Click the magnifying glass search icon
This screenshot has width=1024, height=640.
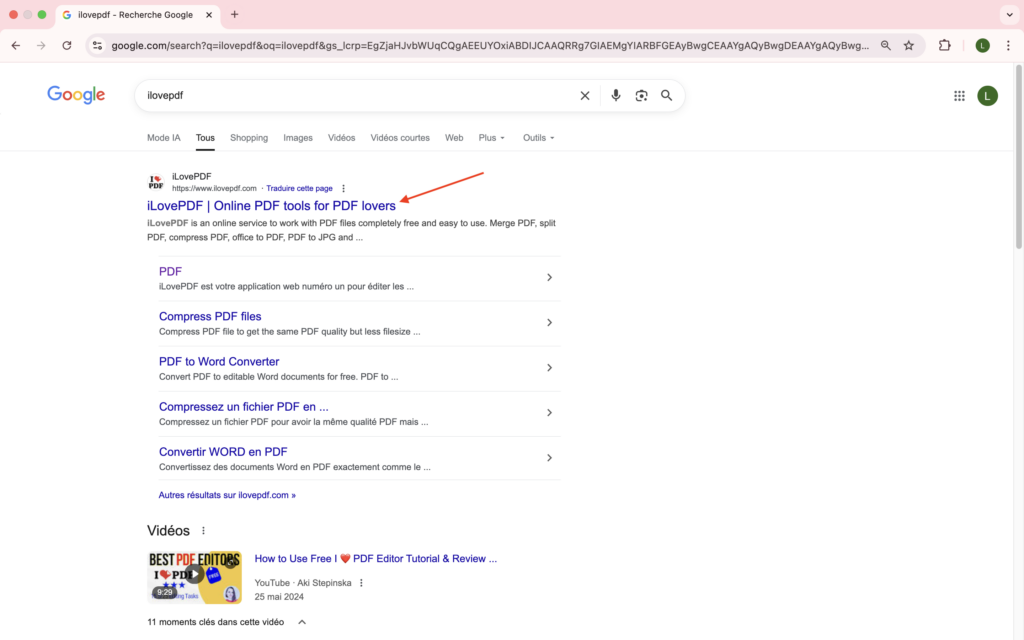coord(667,96)
